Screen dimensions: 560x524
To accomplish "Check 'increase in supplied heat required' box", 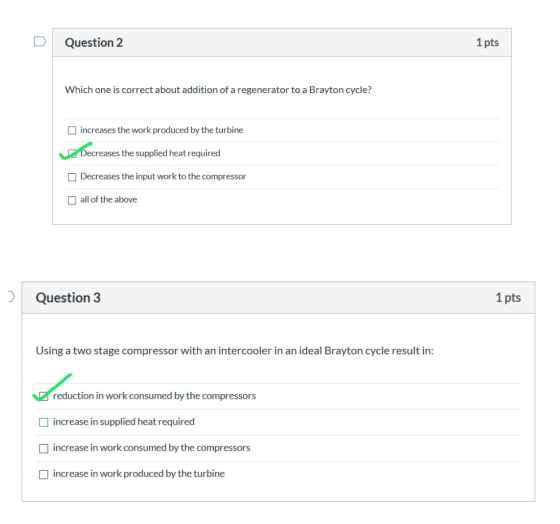I will click(44, 422).
